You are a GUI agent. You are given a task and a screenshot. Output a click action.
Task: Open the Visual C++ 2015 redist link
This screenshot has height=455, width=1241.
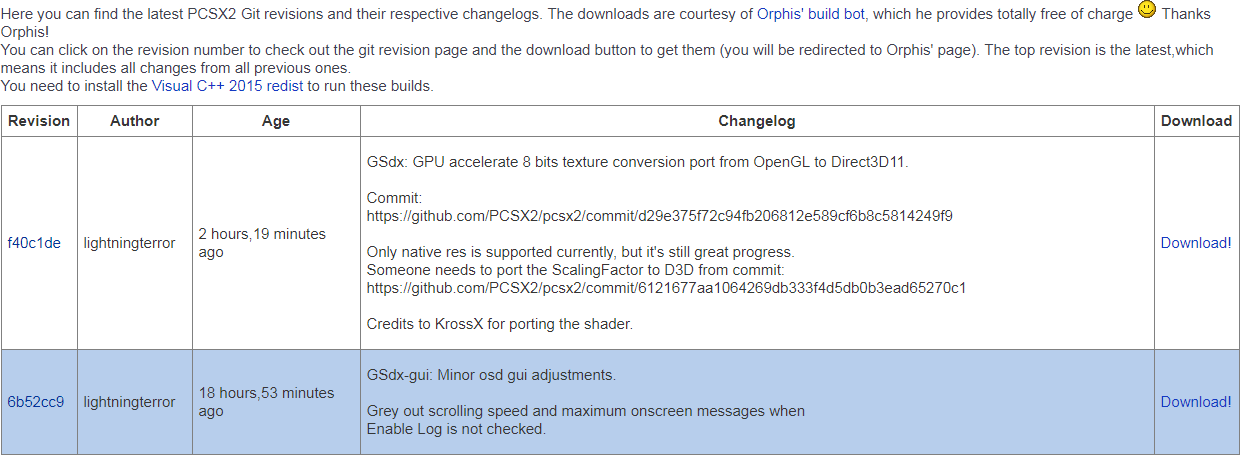pos(227,86)
